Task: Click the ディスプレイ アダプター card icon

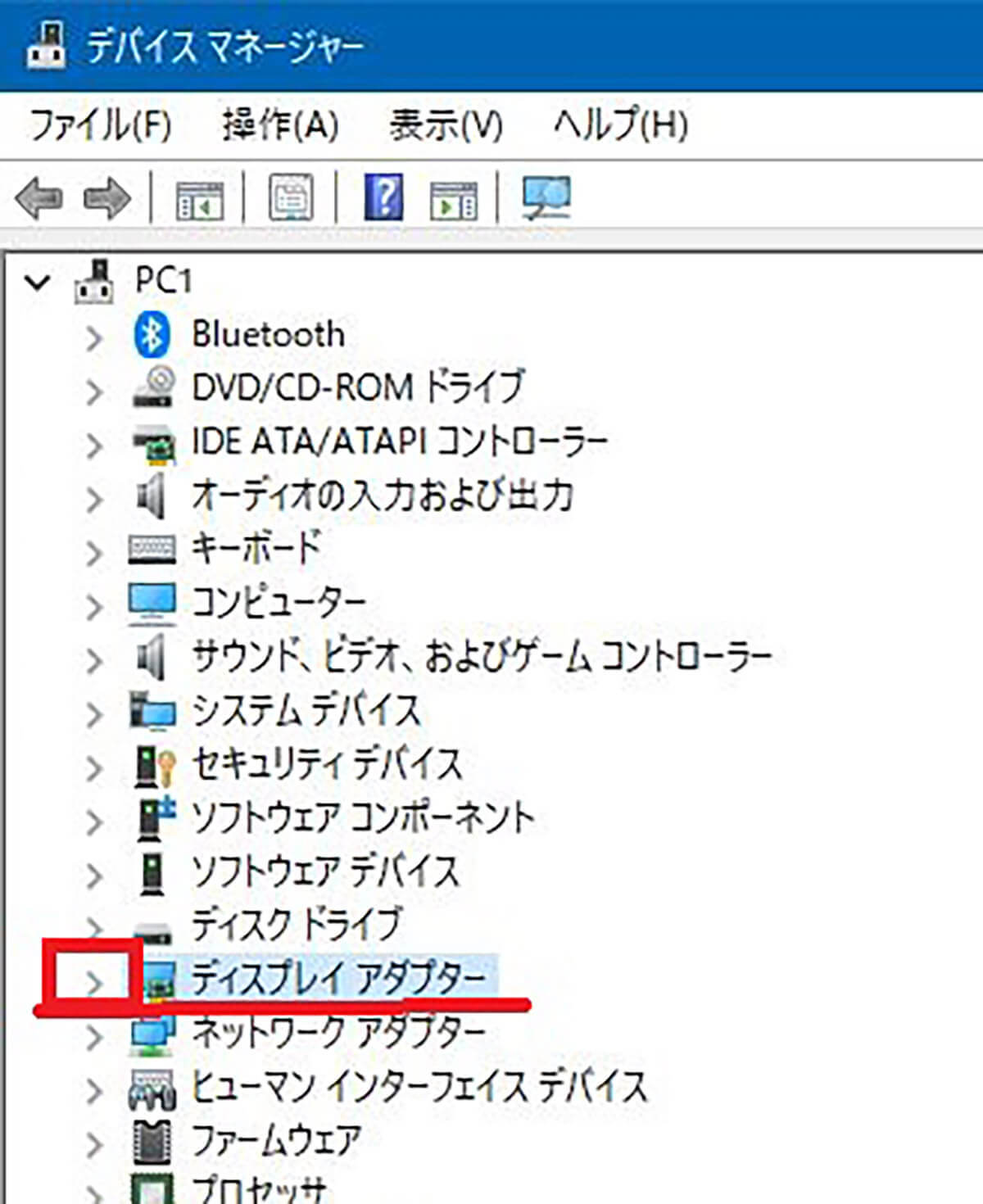Action: pos(160,980)
